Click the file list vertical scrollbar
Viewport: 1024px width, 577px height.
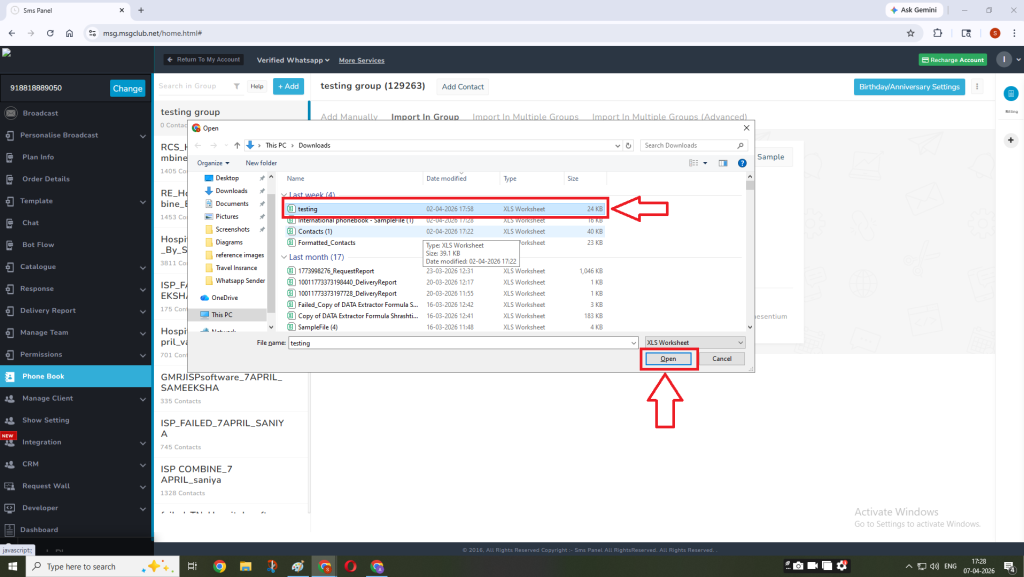tap(750, 250)
